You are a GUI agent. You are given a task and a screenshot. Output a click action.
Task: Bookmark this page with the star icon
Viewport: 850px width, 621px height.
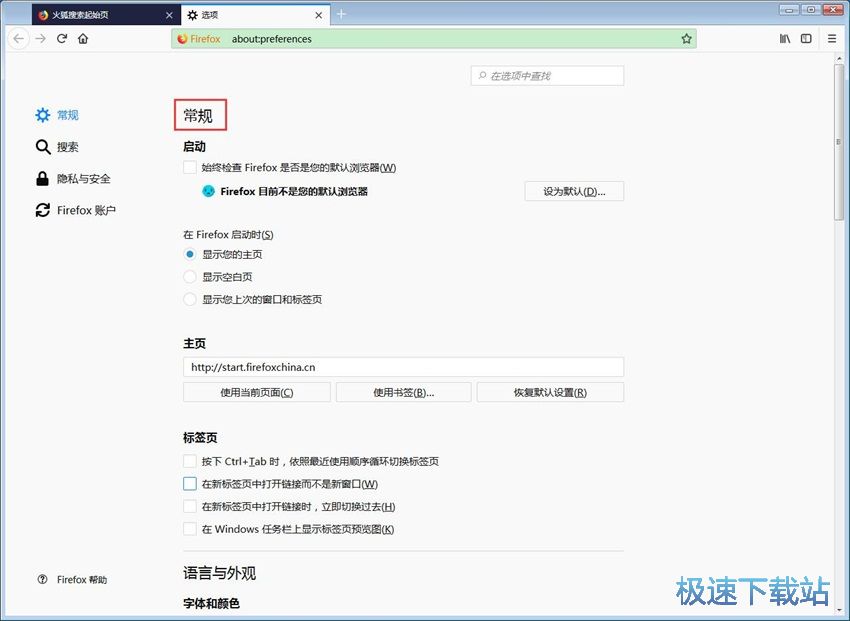point(686,38)
